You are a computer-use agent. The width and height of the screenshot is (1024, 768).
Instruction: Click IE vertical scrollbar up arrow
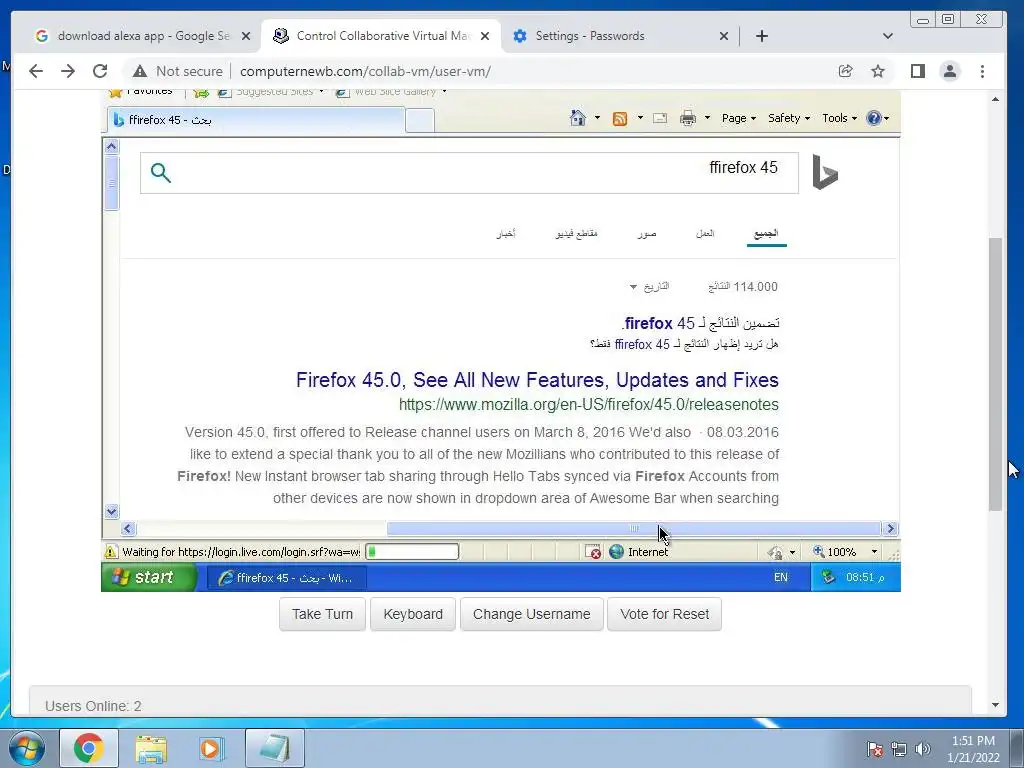(x=112, y=146)
